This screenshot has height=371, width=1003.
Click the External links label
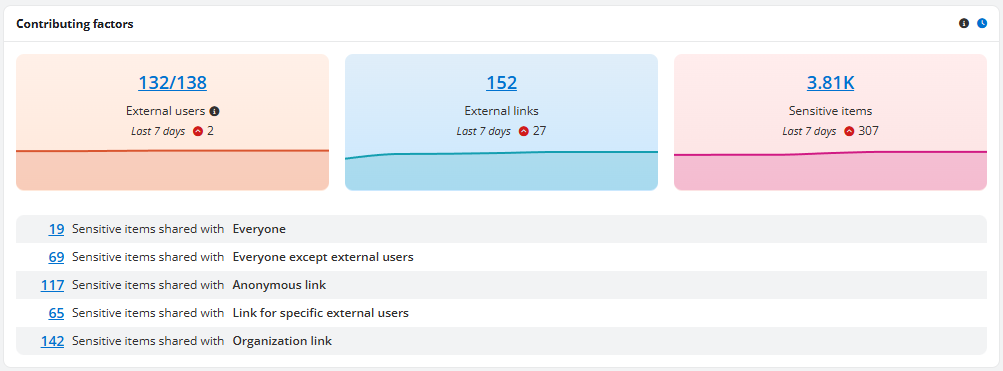(502, 111)
